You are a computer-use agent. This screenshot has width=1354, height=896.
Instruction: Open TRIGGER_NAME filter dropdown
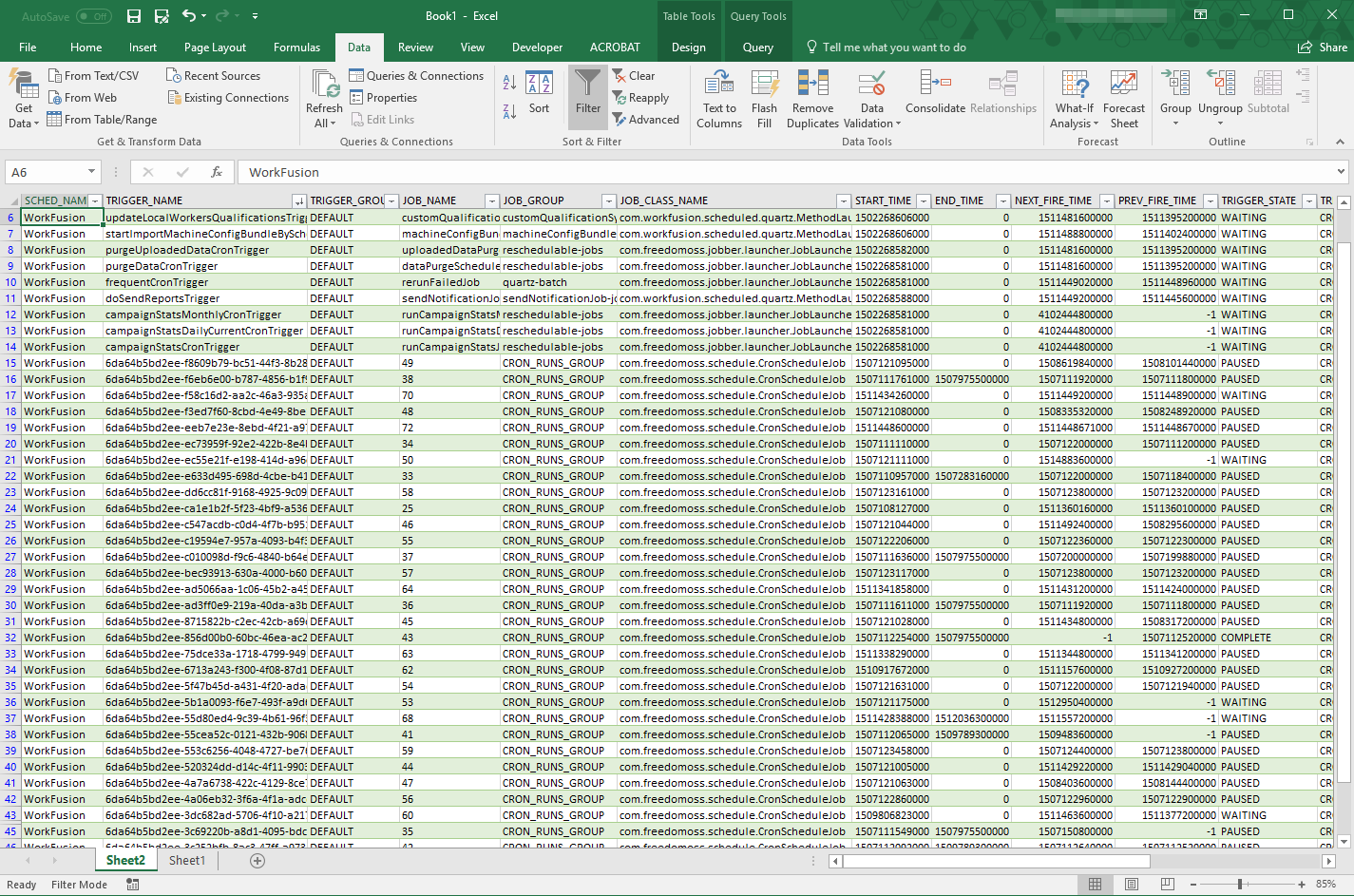click(x=299, y=200)
